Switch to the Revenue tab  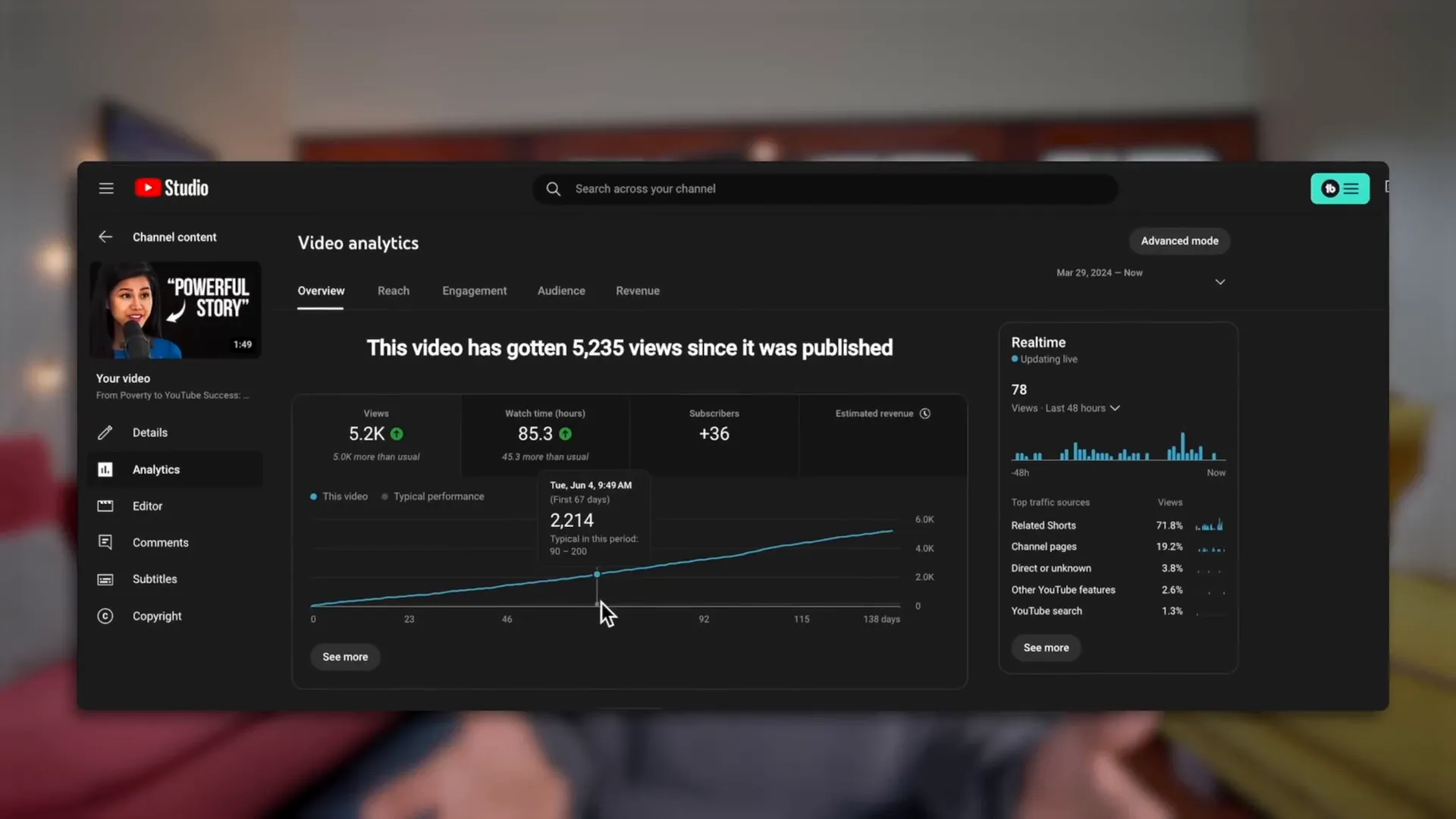[637, 290]
